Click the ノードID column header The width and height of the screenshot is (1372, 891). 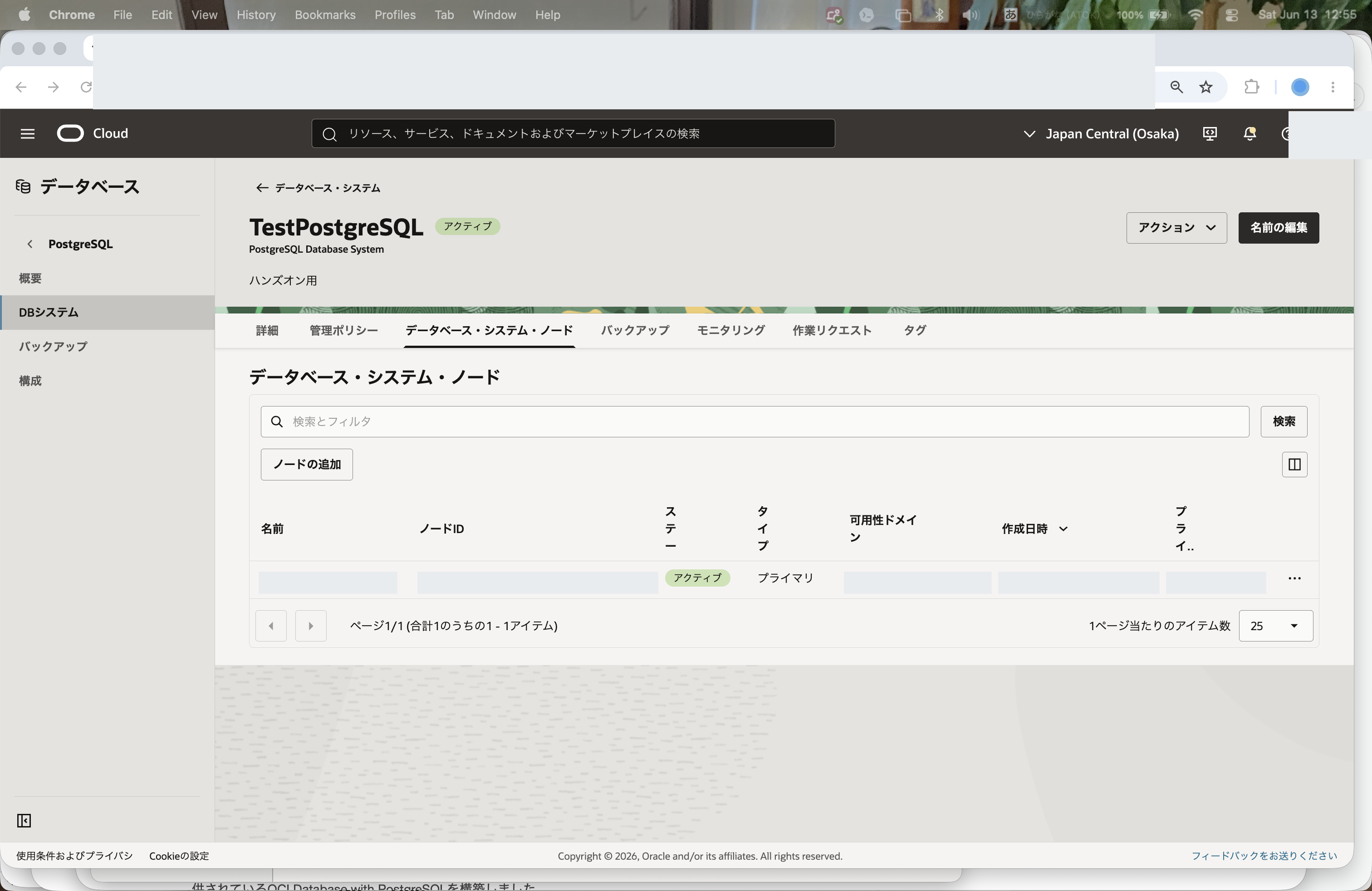[x=441, y=529]
